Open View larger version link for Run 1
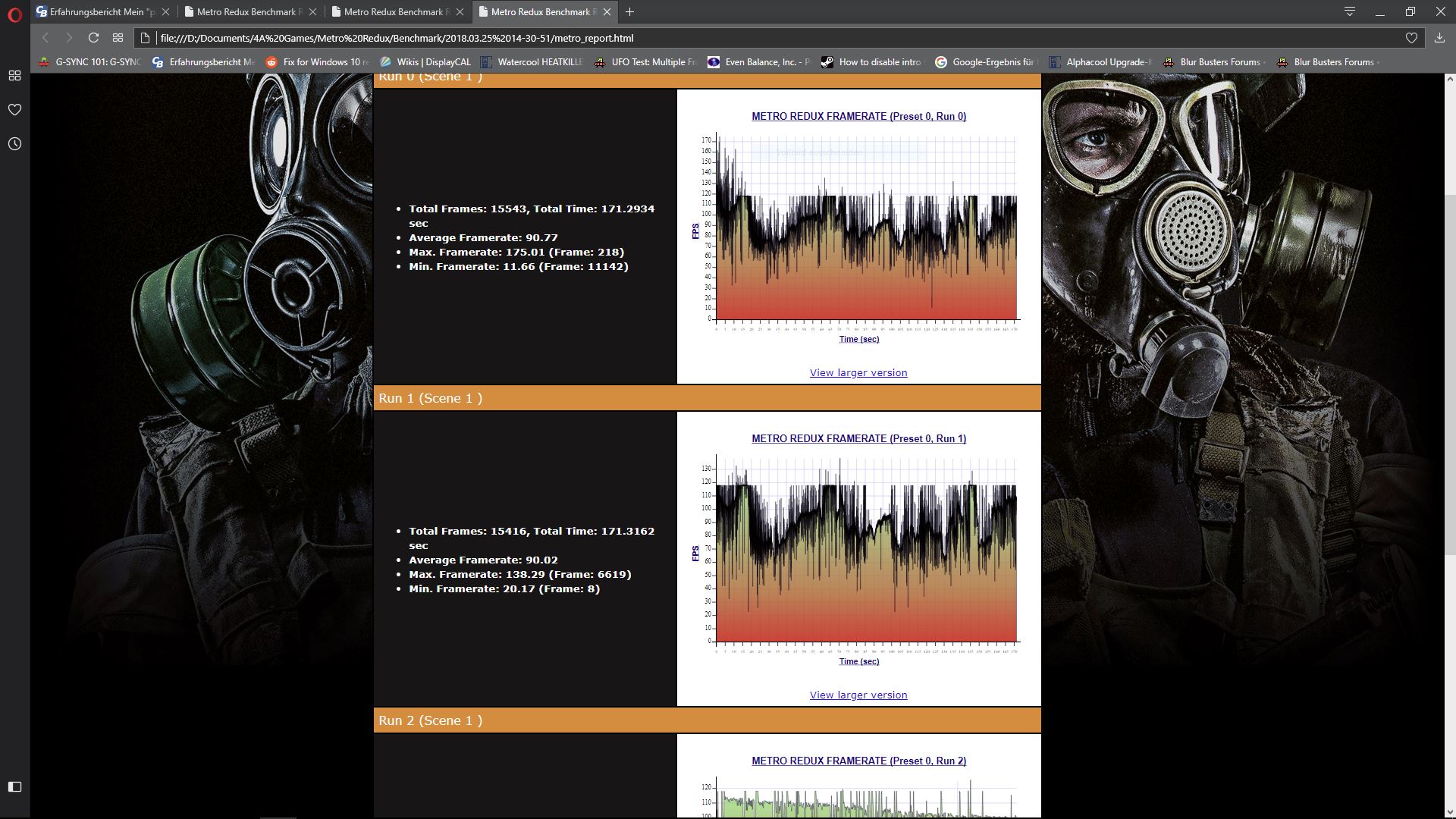Image resolution: width=1456 pixels, height=819 pixels. click(858, 695)
